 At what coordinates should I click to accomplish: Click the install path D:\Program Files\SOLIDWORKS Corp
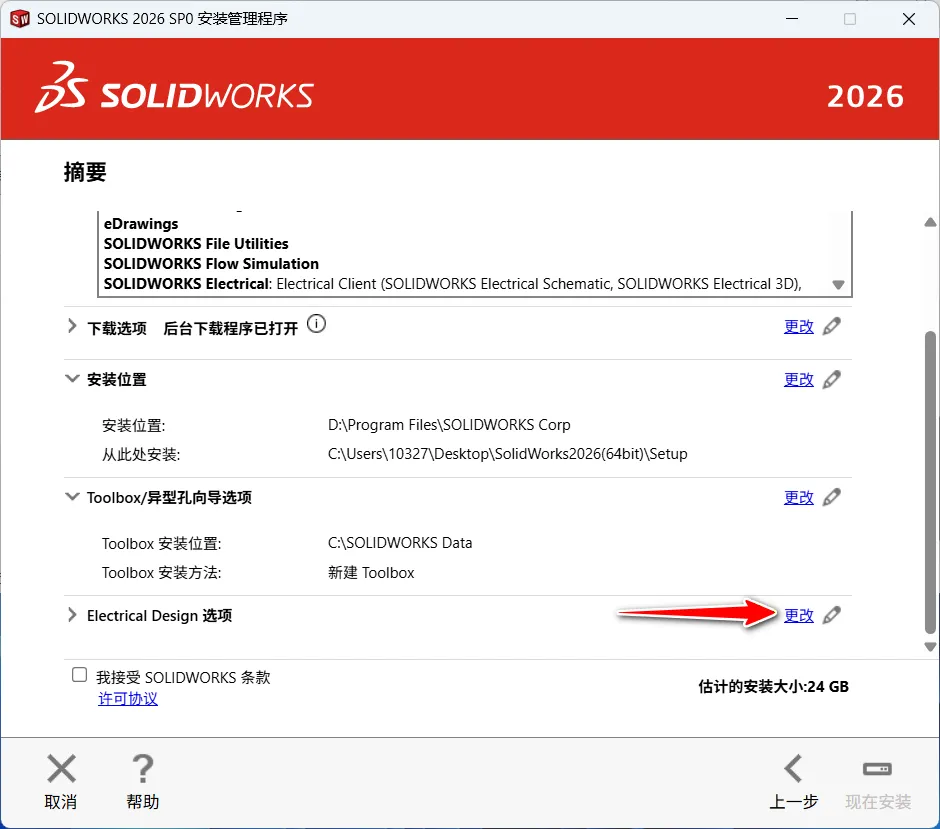(x=449, y=425)
